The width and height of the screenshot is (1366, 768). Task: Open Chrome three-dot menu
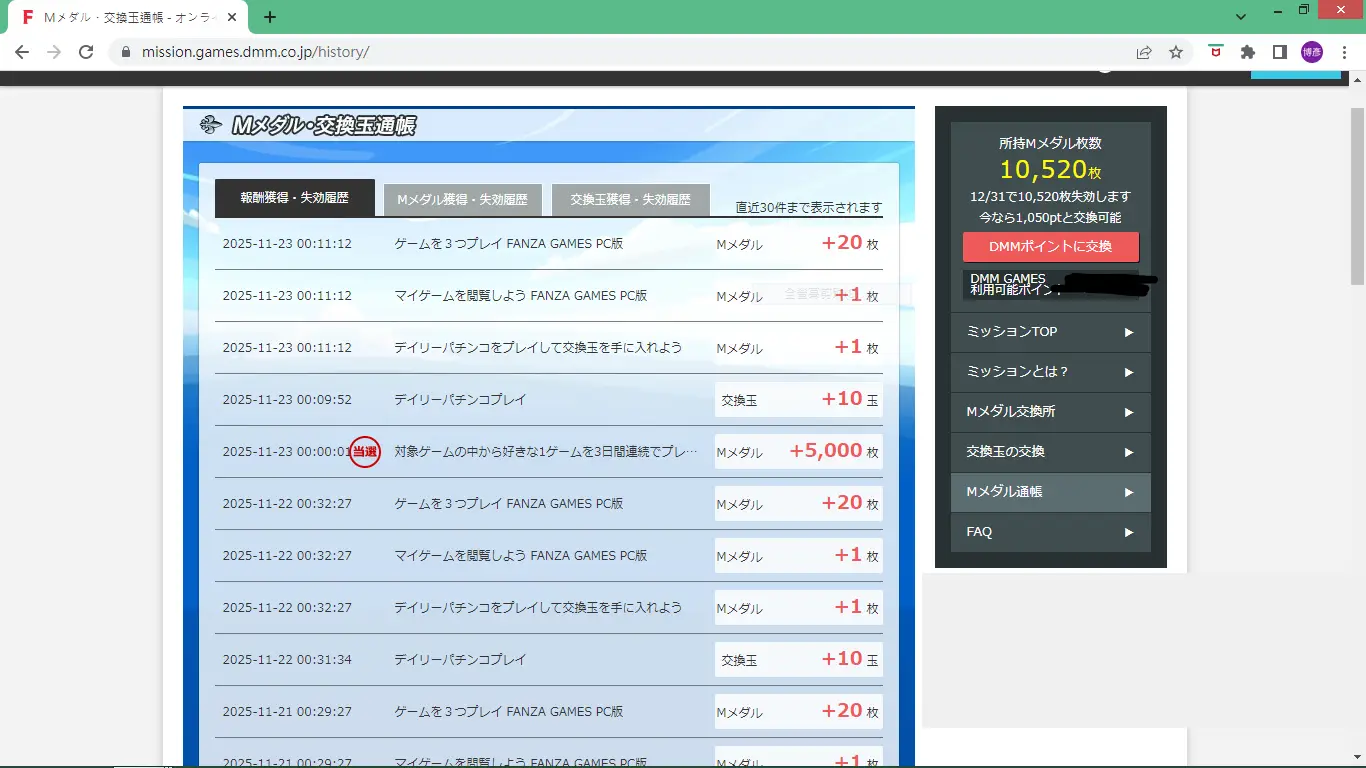coord(1343,52)
